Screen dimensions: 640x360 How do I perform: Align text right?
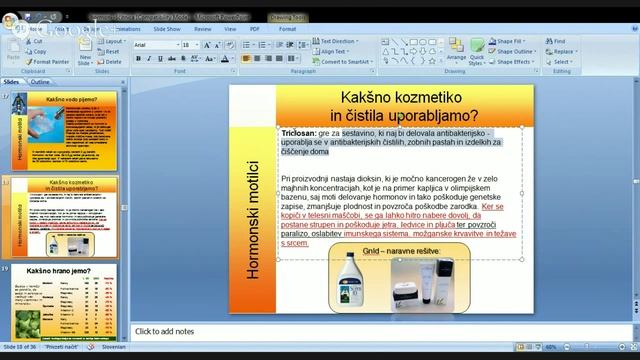point(268,59)
